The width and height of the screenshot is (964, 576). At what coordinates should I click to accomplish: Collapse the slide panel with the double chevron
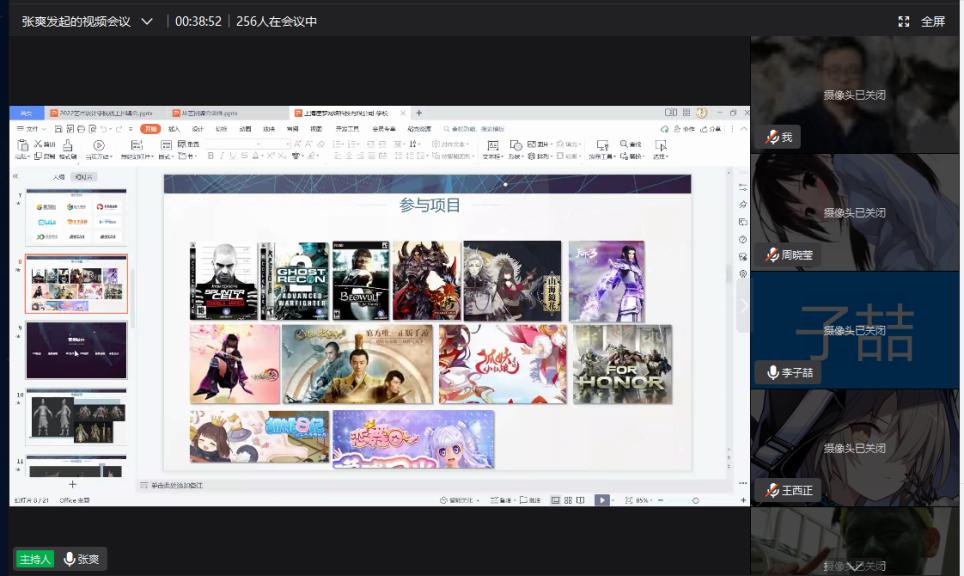pyautogui.click(x=15, y=176)
